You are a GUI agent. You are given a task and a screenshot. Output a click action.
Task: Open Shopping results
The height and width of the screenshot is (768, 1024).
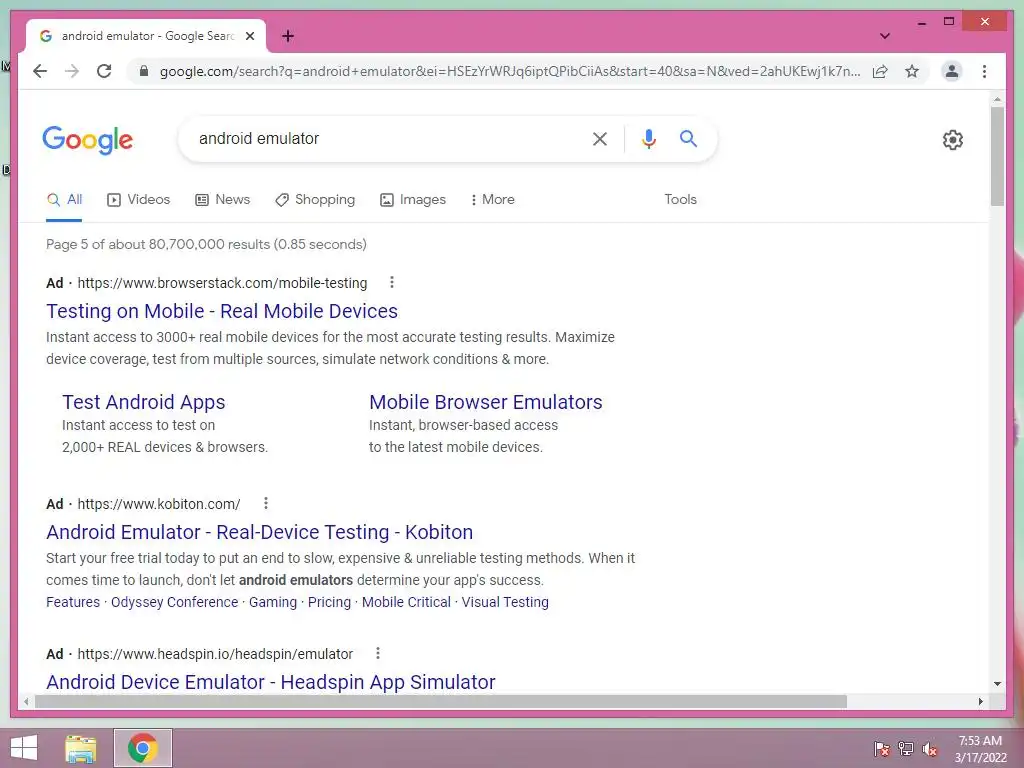point(315,199)
